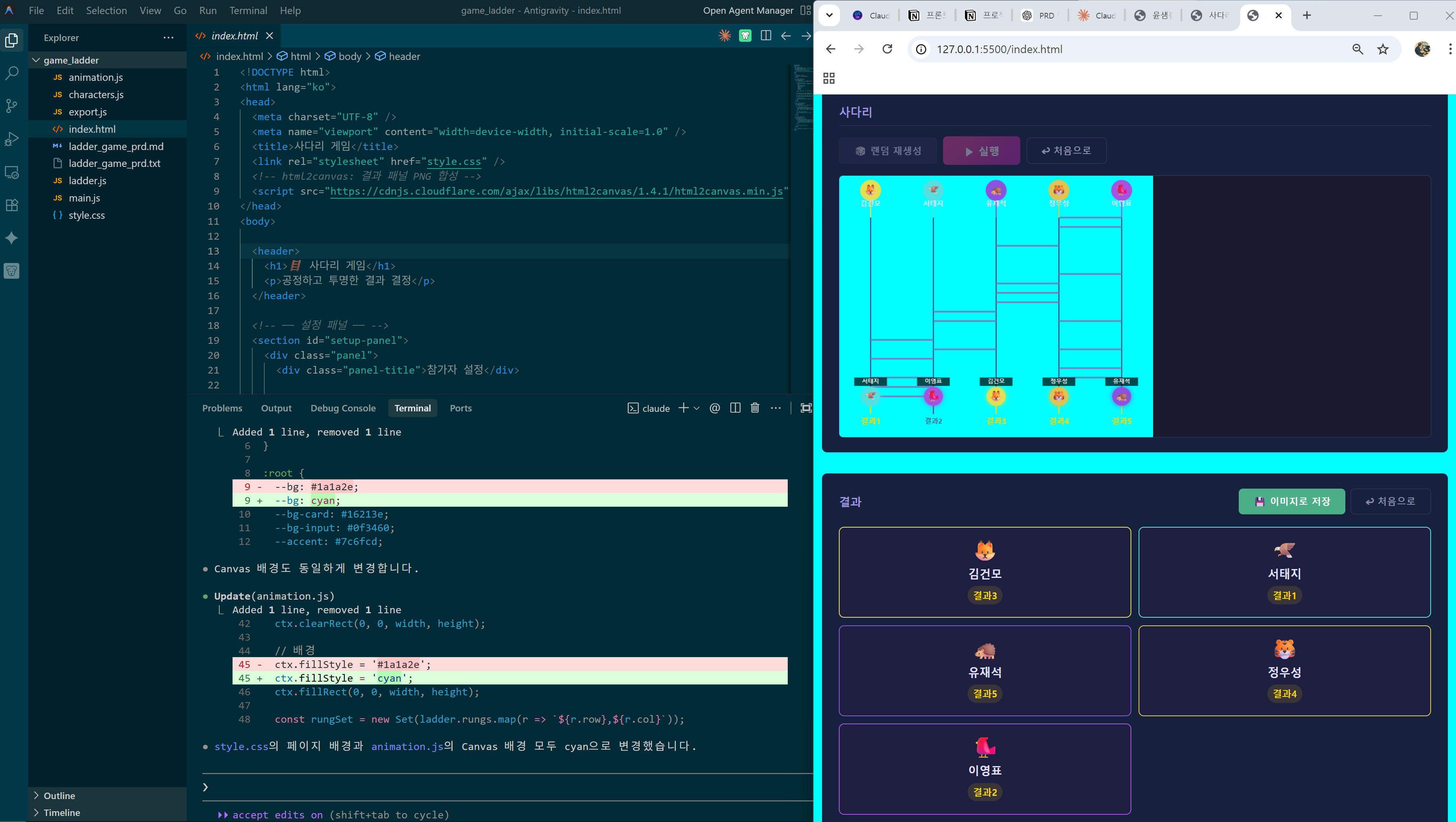Open style.css in the explorer
1456x822 pixels.
point(86,215)
